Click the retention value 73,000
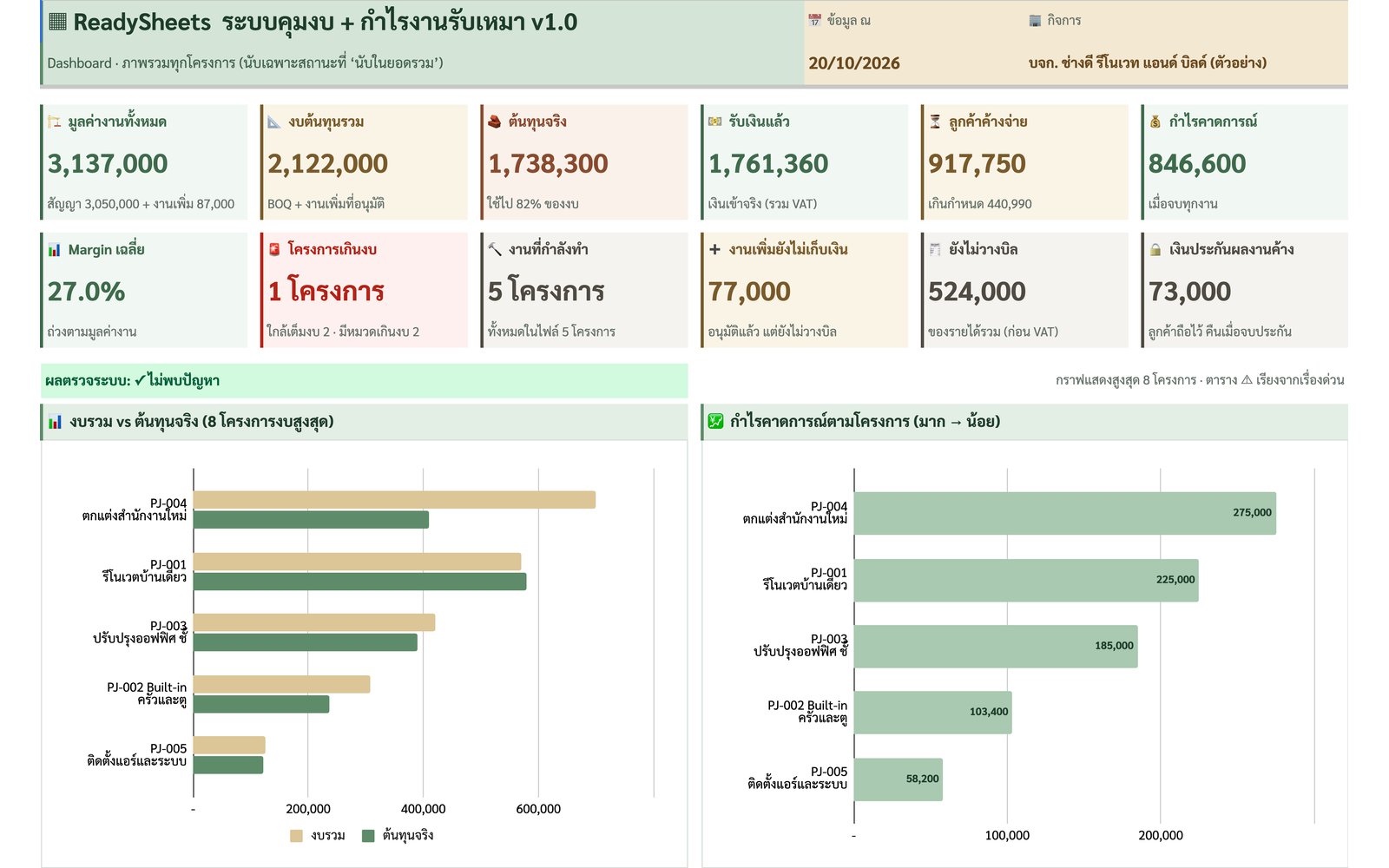The width and height of the screenshot is (1389, 868). [x=1189, y=292]
